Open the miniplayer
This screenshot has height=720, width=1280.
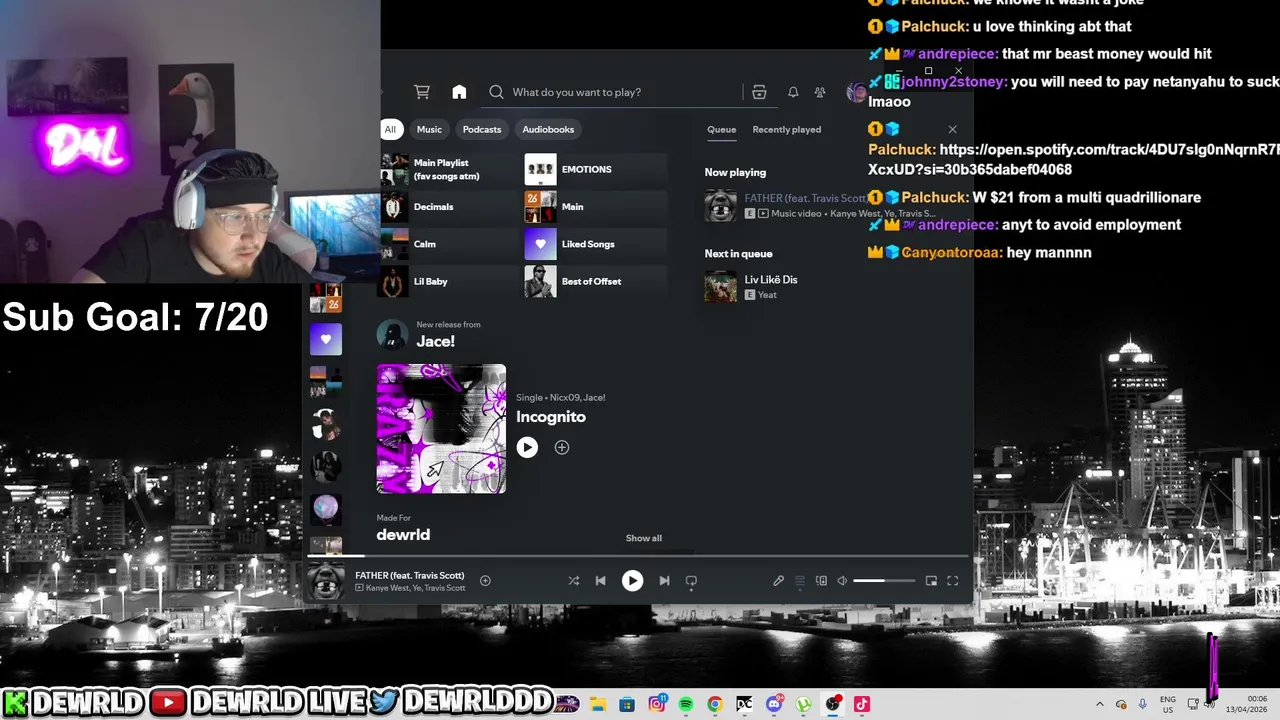point(931,580)
